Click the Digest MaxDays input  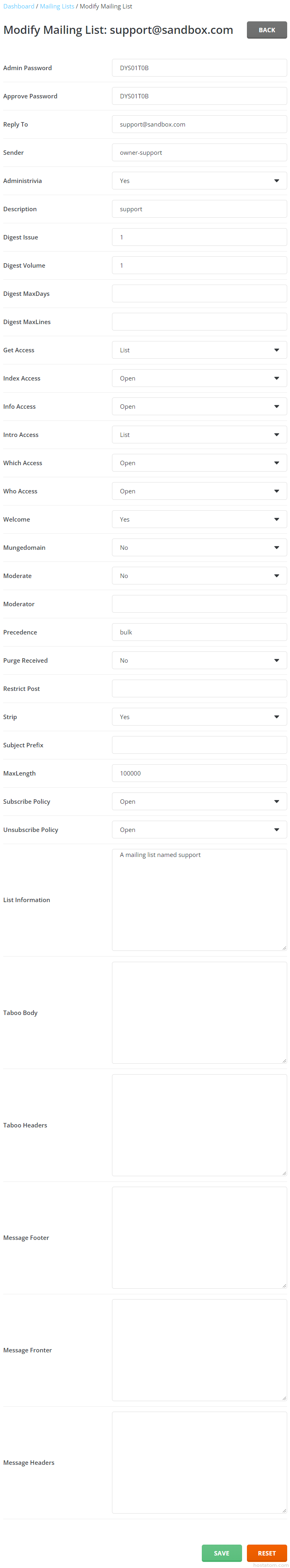click(199, 293)
